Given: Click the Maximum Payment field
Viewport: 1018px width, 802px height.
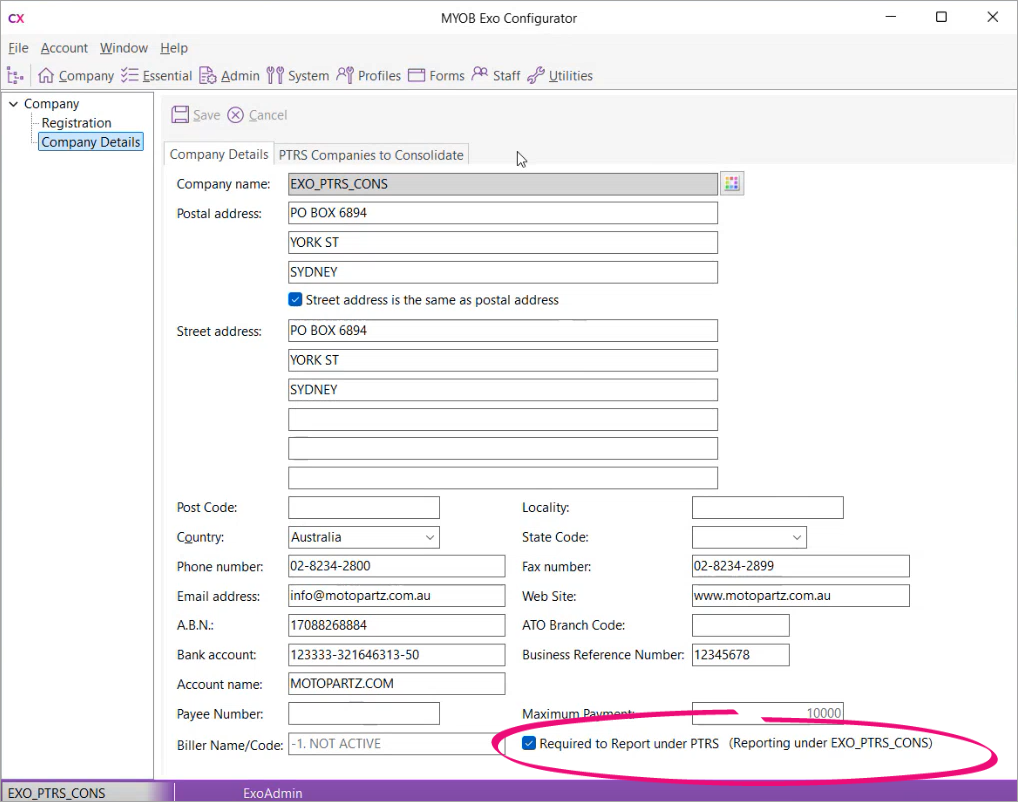Looking at the screenshot, I should (767, 714).
